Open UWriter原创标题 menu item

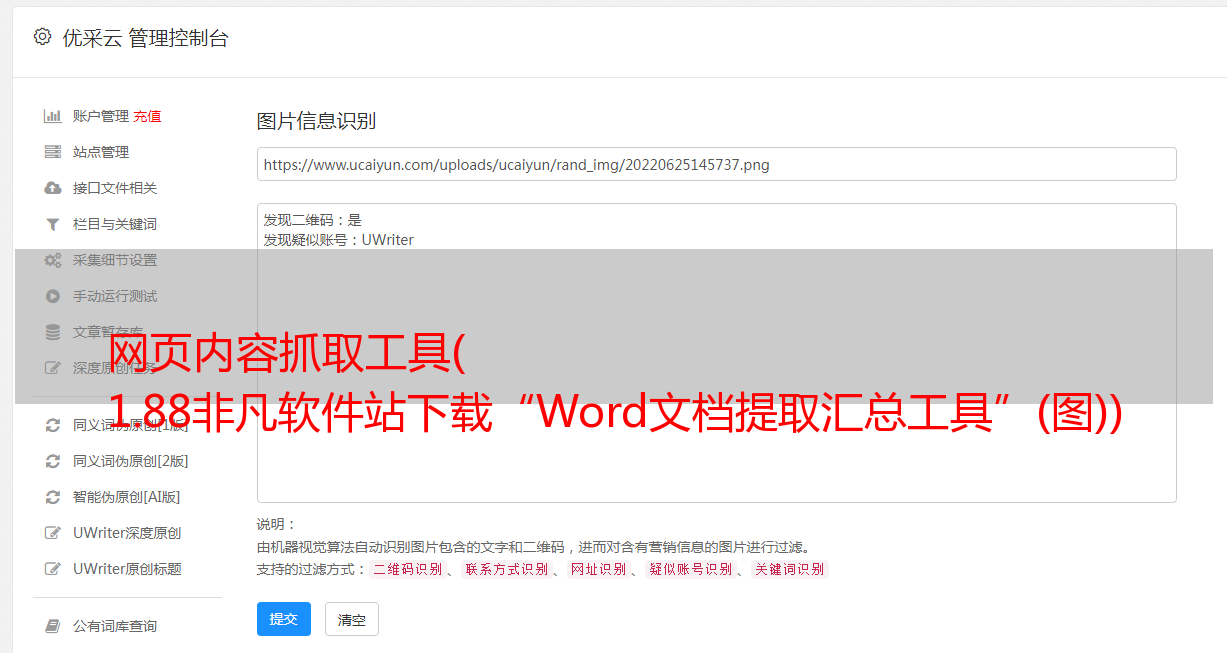127,569
